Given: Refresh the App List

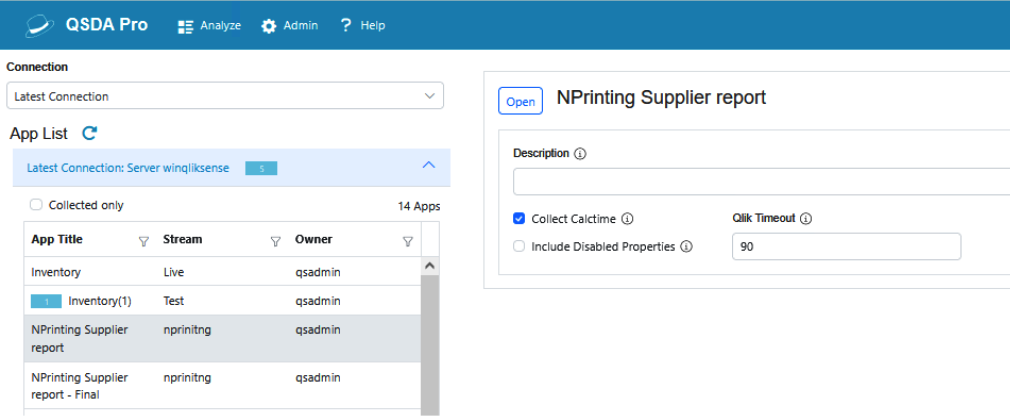Looking at the screenshot, I should tap(90, 133).
